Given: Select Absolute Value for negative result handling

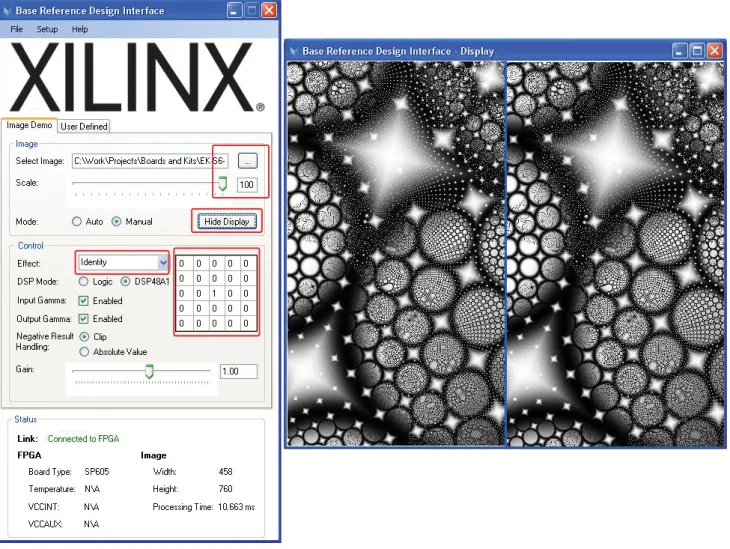Looking at the screenshot, I should (84, 352).
